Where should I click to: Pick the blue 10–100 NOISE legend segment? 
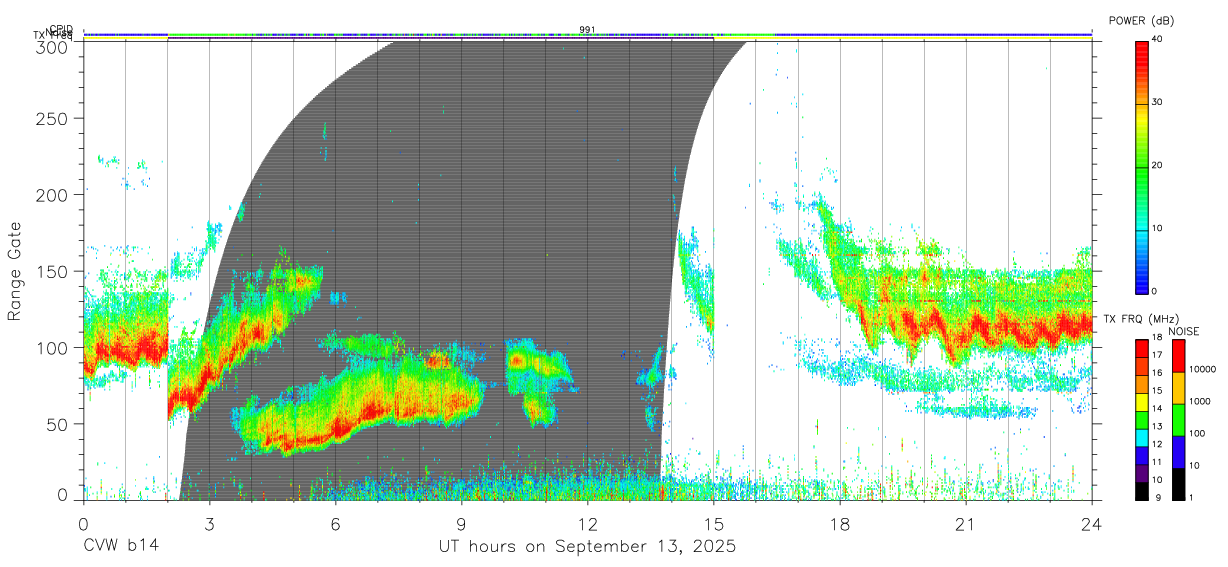1178,452
